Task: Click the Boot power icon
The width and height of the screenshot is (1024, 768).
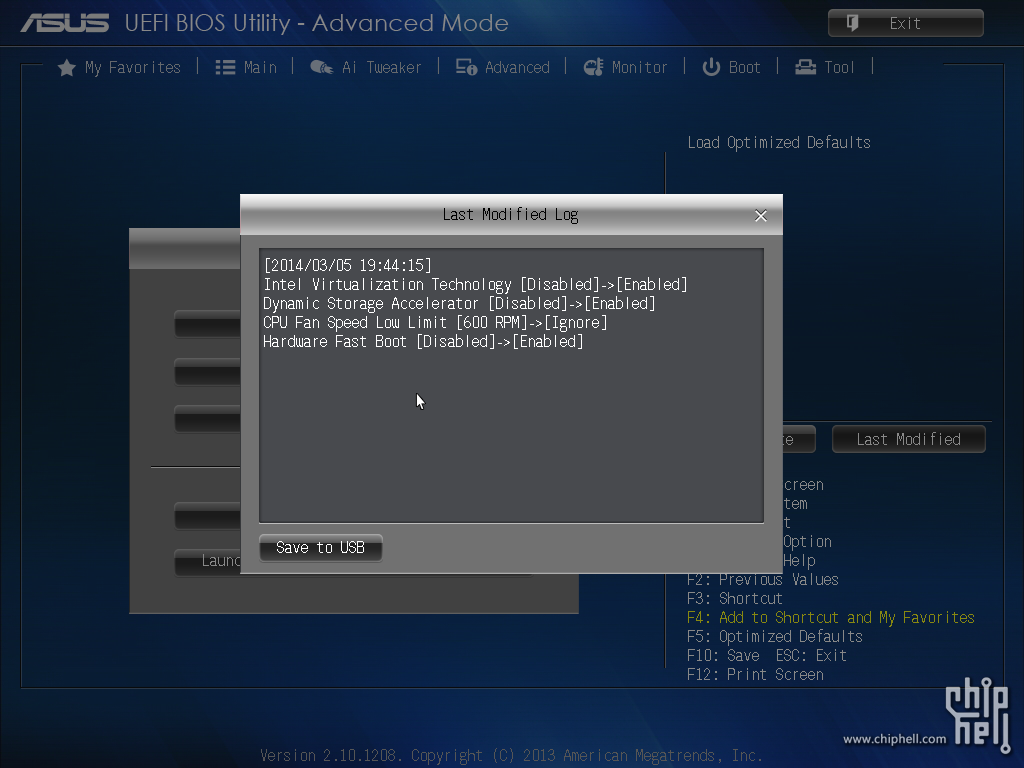Action: tap(711, 67)
